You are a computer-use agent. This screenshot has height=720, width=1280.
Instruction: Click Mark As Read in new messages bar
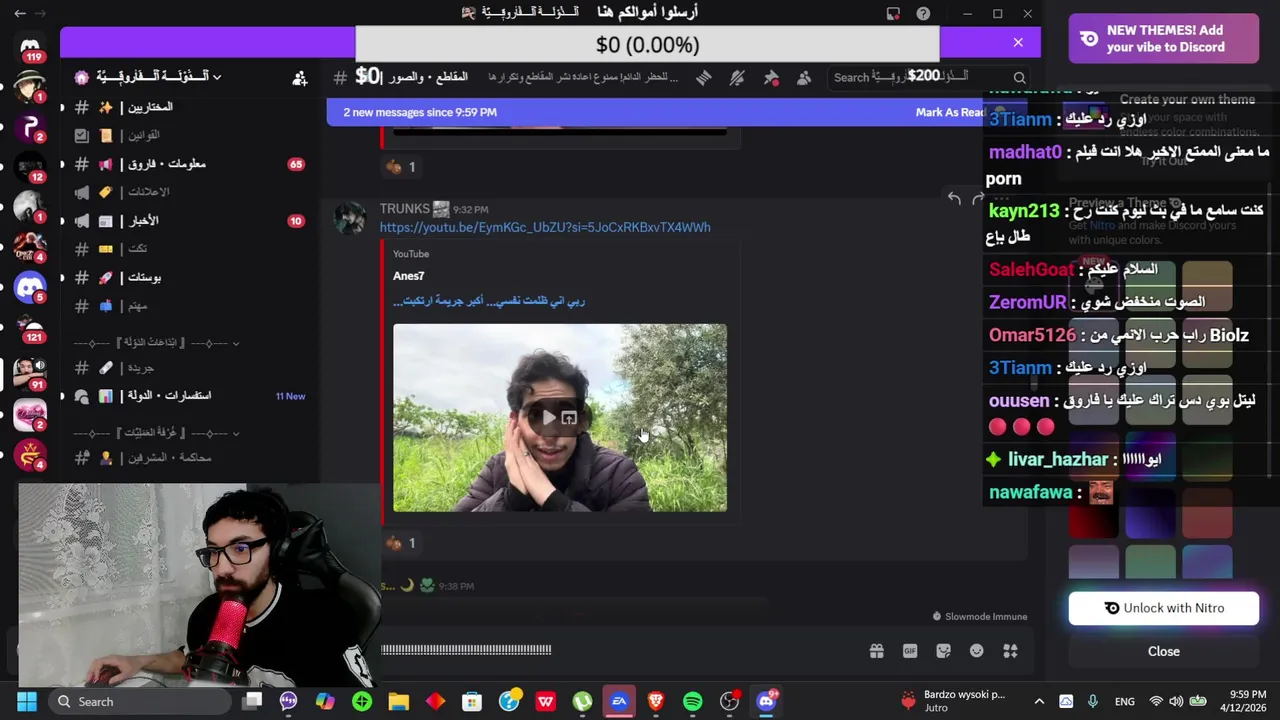(x=950, y=112)
